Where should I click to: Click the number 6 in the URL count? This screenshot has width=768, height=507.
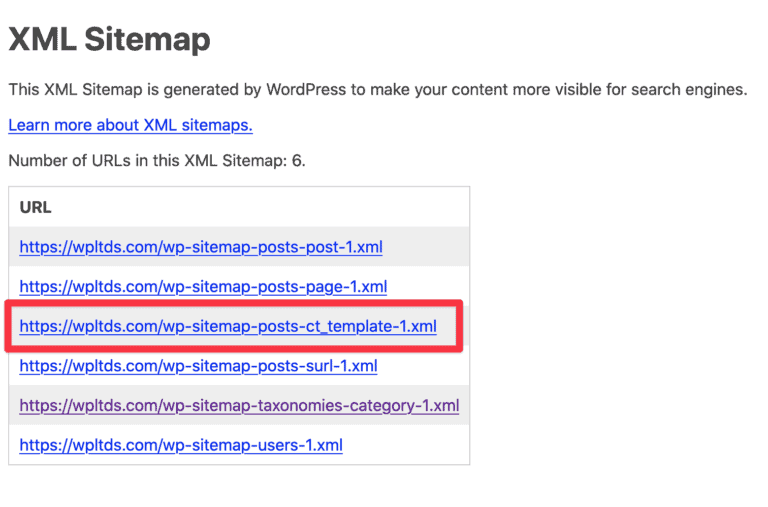296,160
